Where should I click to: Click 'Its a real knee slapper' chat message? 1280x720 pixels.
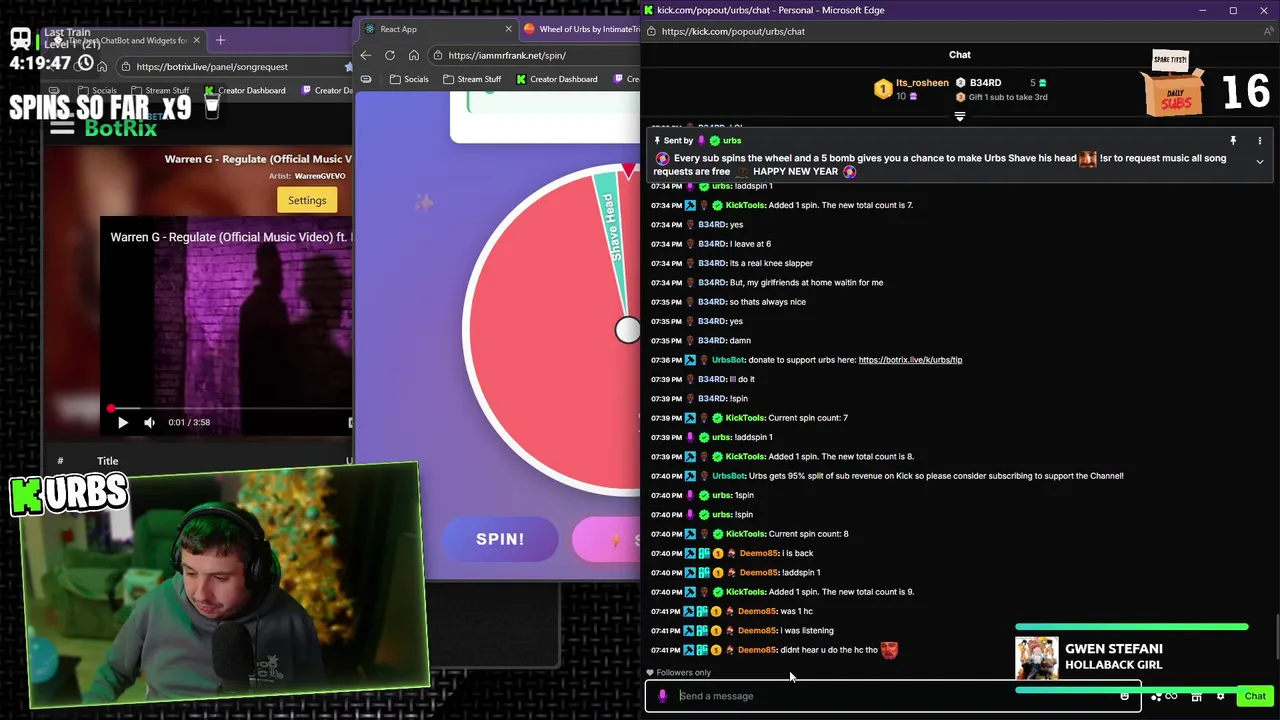tap(771, 263)
